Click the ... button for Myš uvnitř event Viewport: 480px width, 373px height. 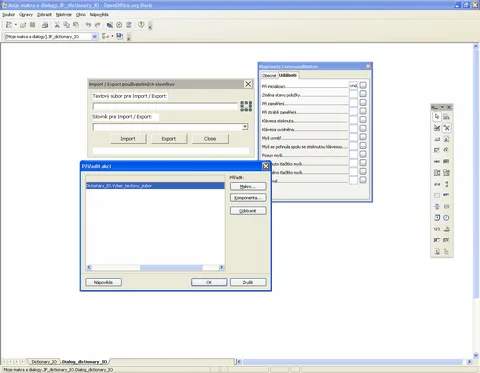click(x=363, y=137)
